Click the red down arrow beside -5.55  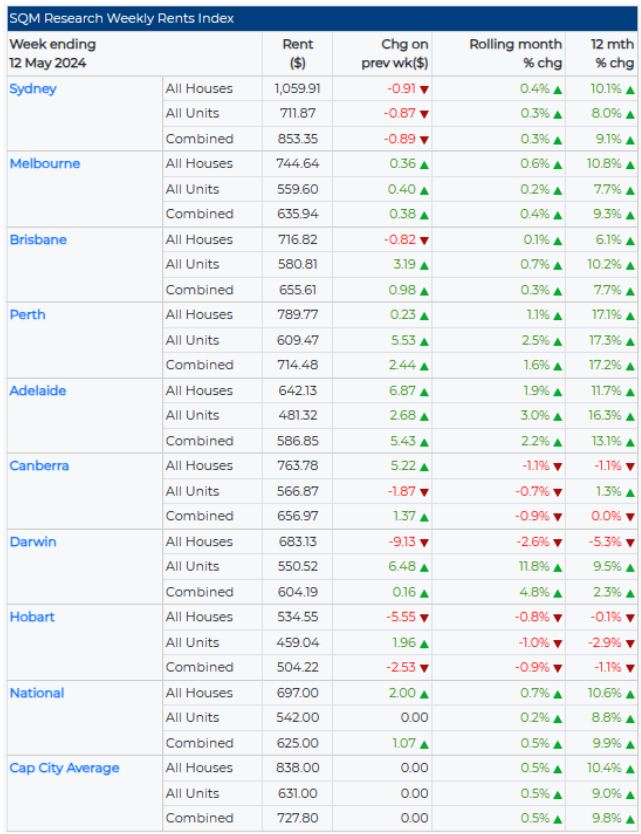point(424,618)
